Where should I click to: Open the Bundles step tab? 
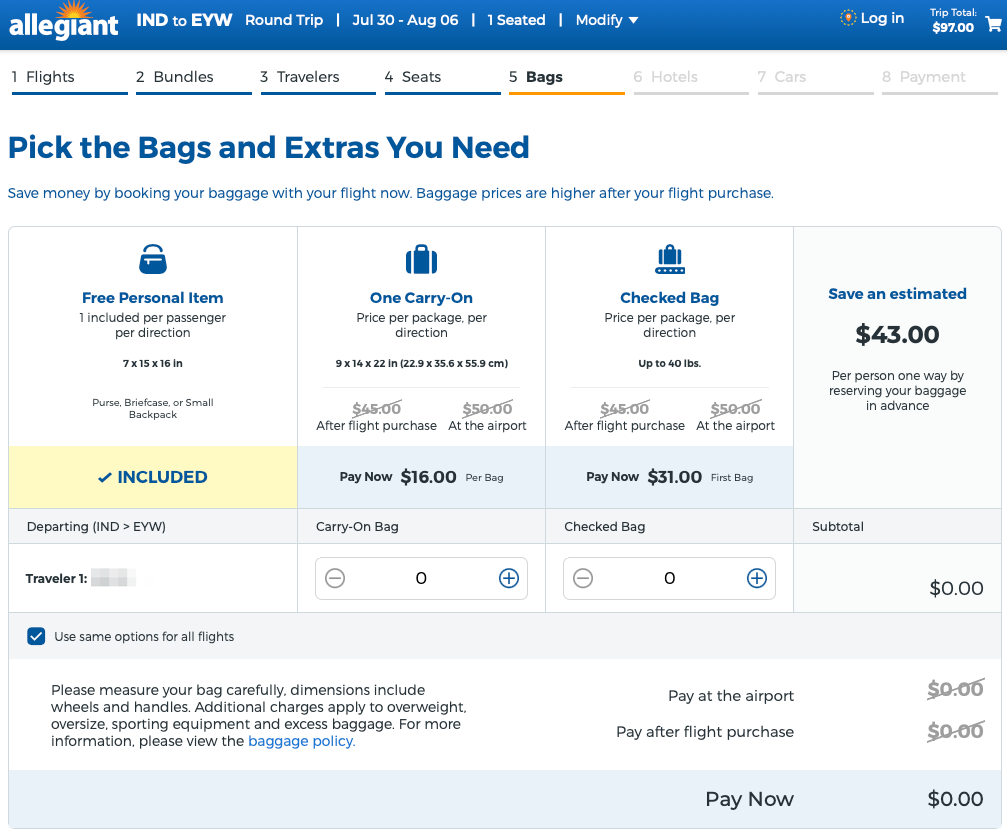coord(193,77)
